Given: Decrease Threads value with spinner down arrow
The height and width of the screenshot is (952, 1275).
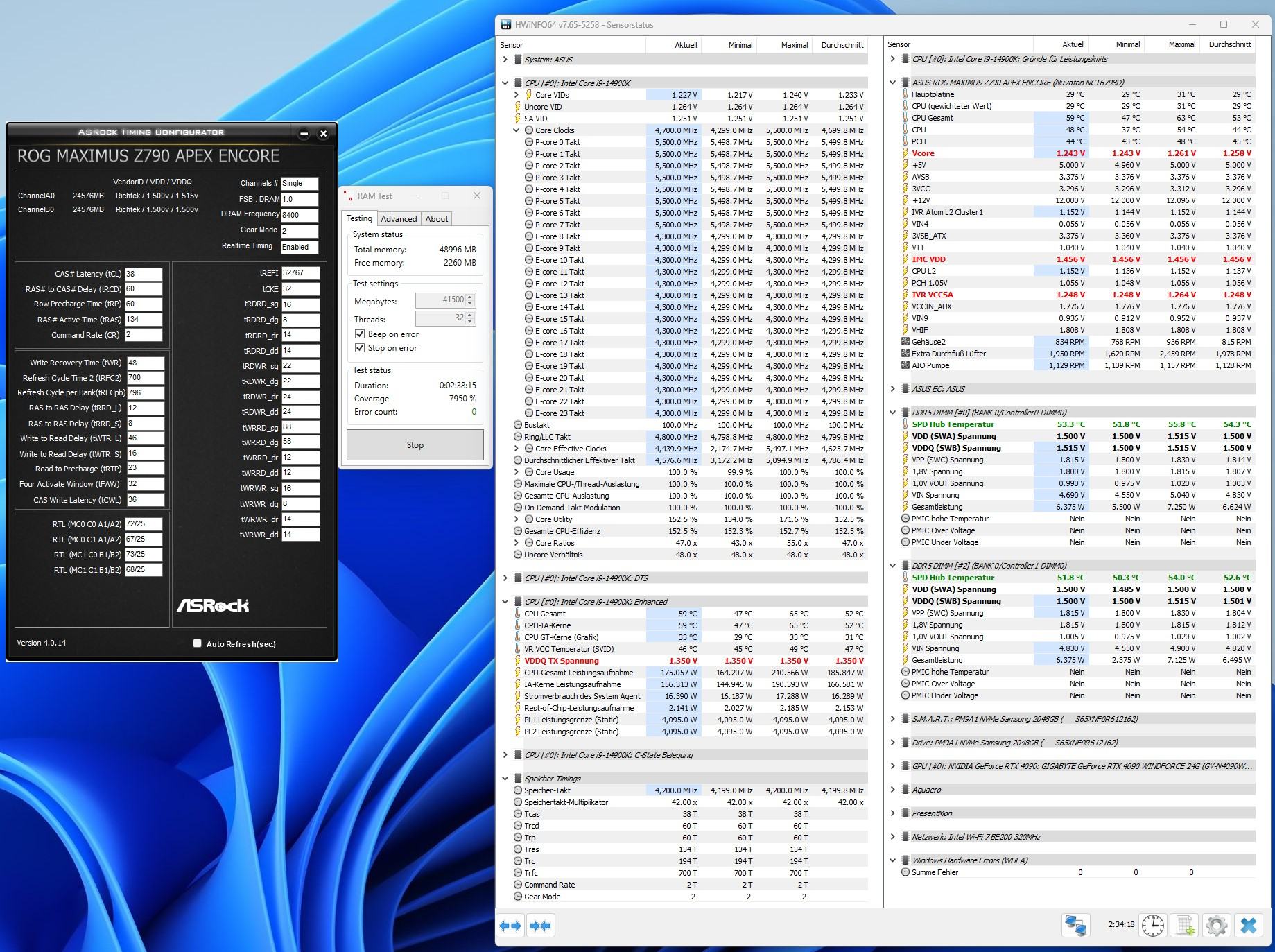Looking at the screenshot, I should (x=470, y=322).
